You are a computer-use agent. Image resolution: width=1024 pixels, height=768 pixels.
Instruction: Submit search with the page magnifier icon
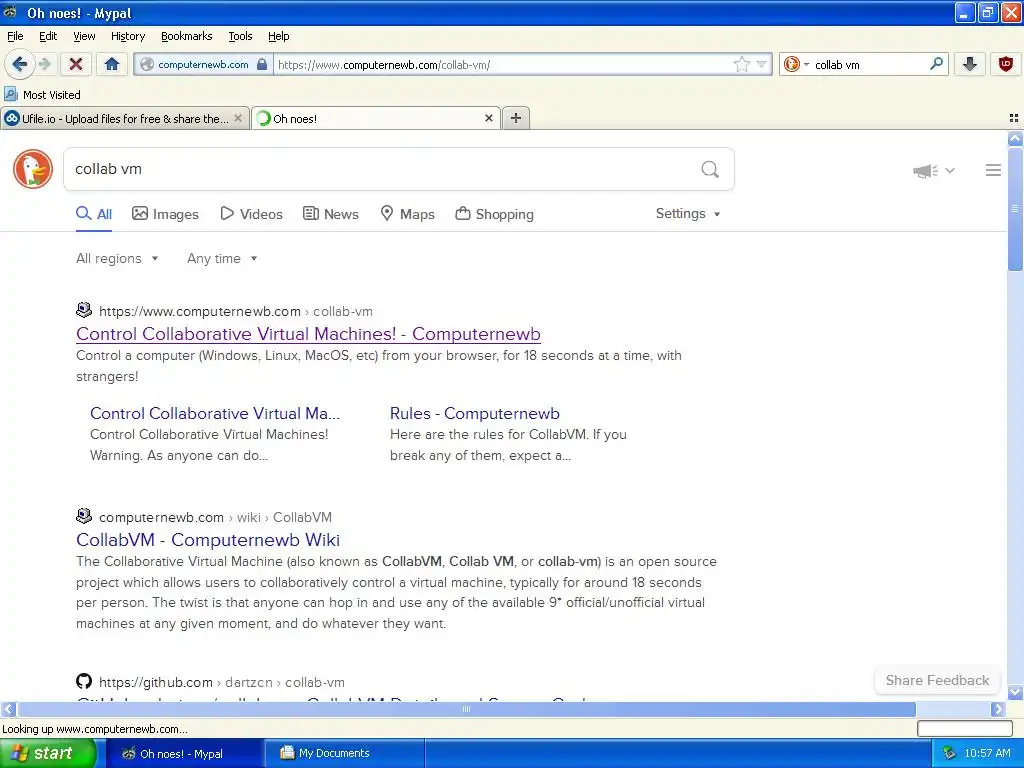(x=710, y=169)
